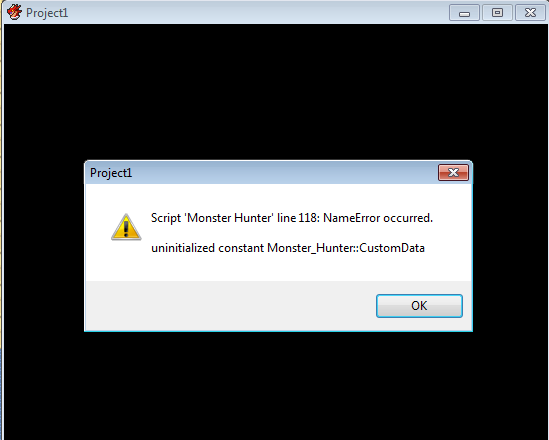
Task: Maximize the Project1 game window
Action: (497, 13)
